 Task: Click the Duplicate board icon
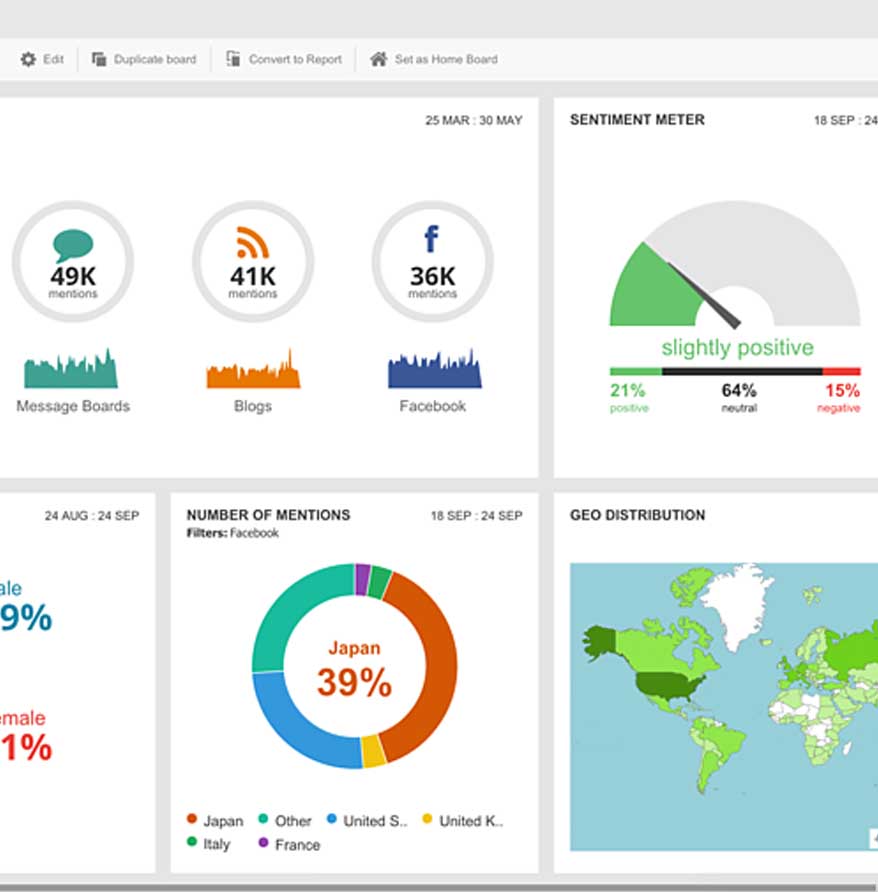point(99,60)
